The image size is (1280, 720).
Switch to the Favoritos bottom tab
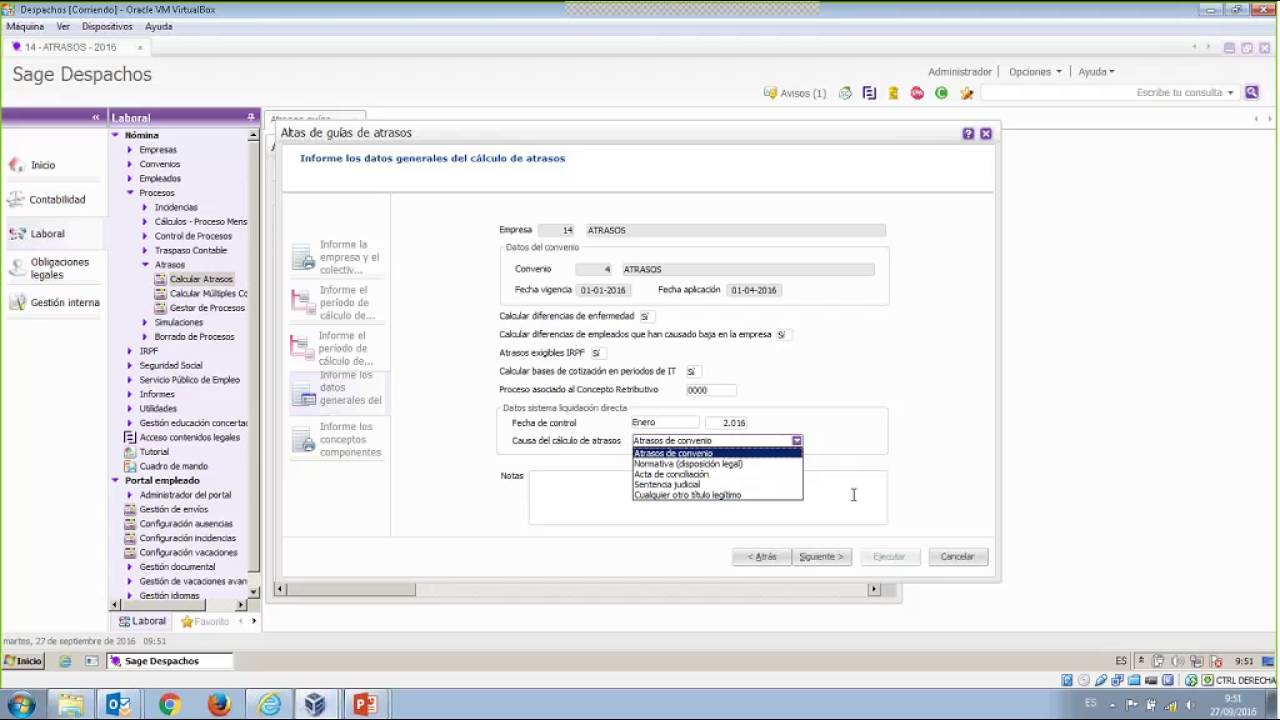coord(205,621)
